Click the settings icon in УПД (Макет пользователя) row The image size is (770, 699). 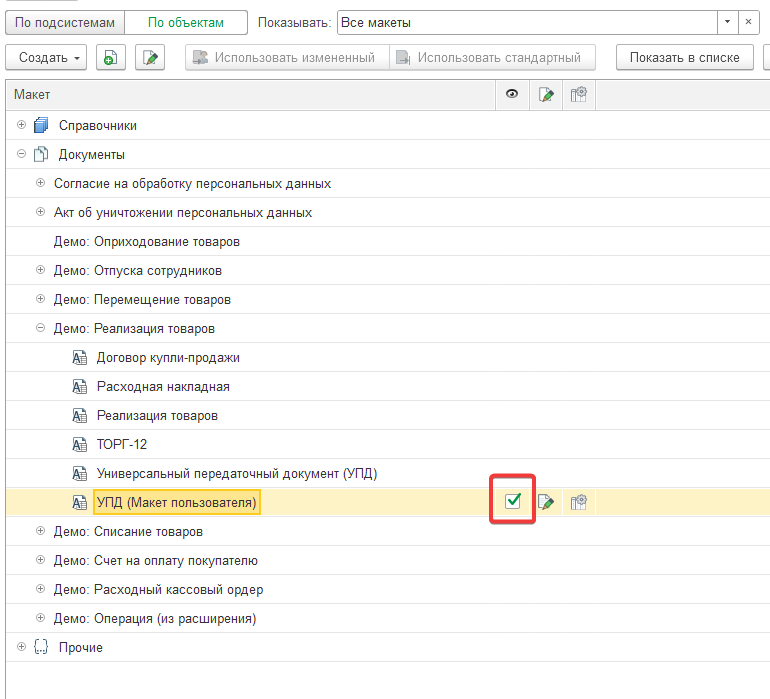coord(578,502)
